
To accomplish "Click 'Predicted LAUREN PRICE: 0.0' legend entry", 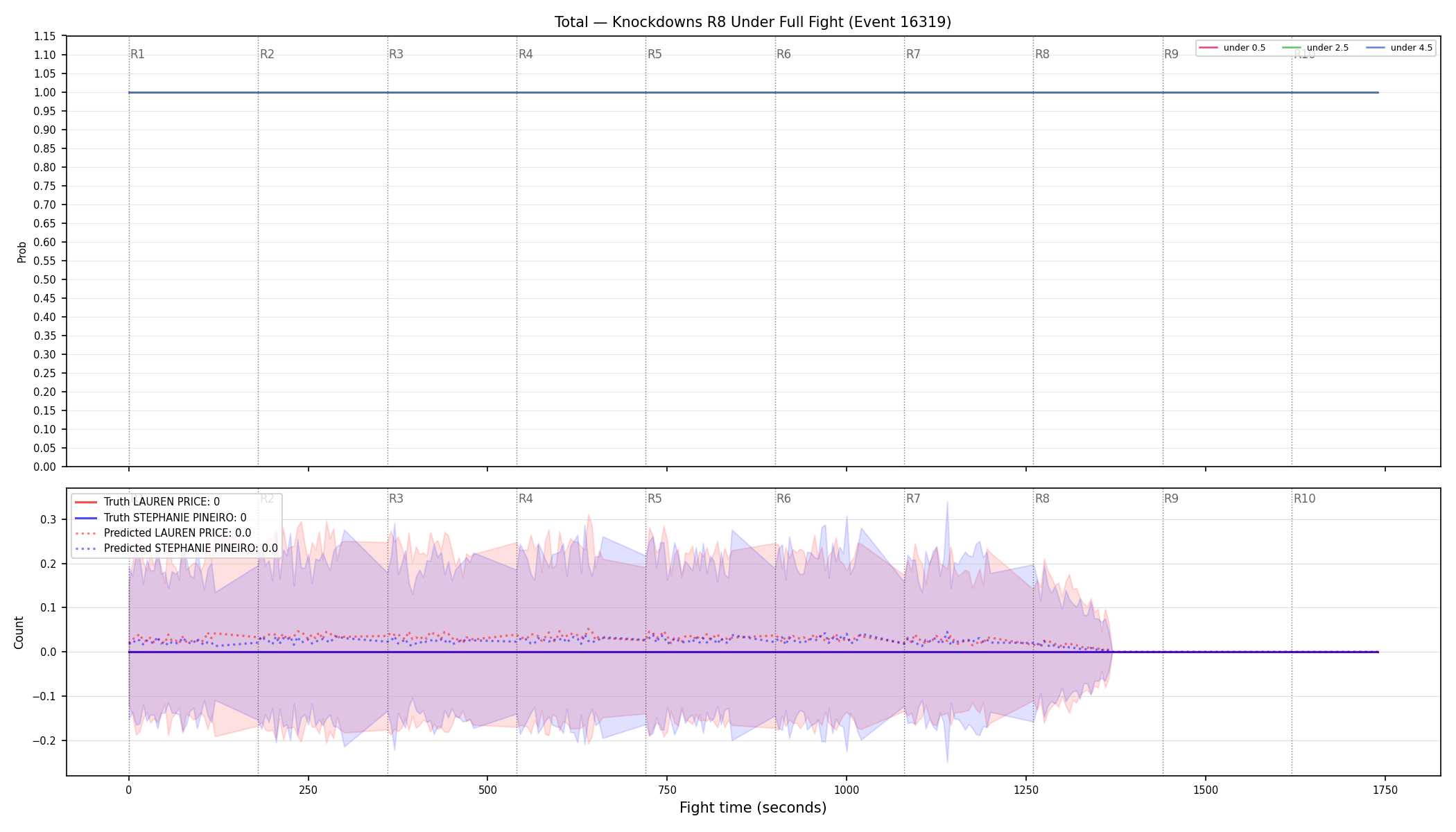I will pyautogui.click(x=163, y=533).
